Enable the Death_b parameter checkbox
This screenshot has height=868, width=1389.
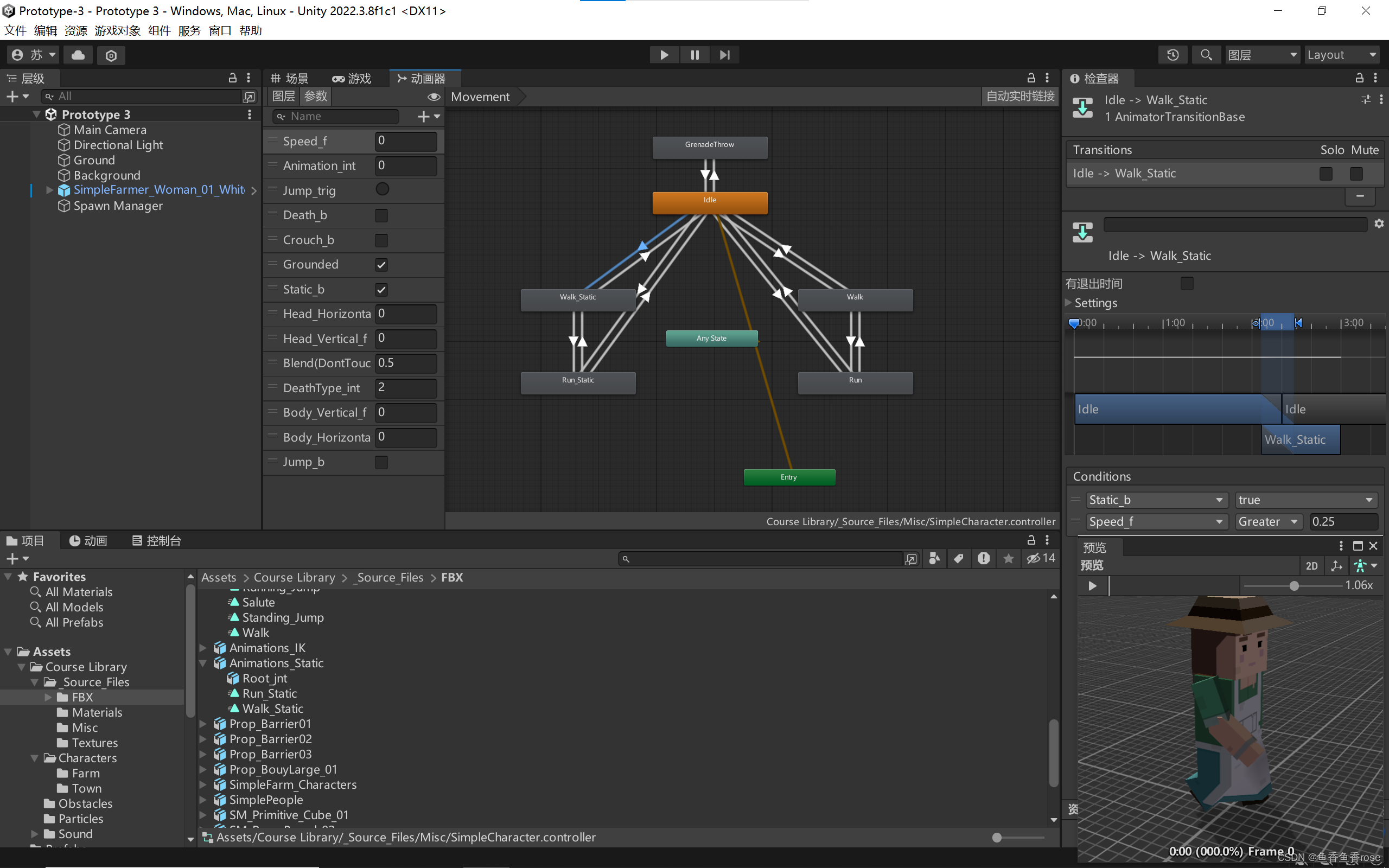point(381,215)
